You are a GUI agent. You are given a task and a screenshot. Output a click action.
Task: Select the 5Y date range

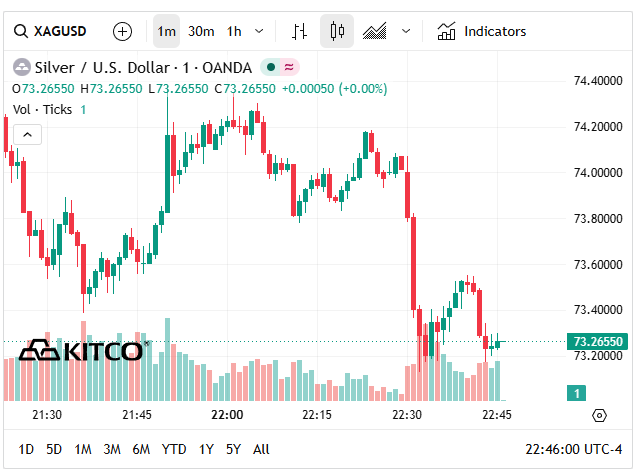point(234,450)
